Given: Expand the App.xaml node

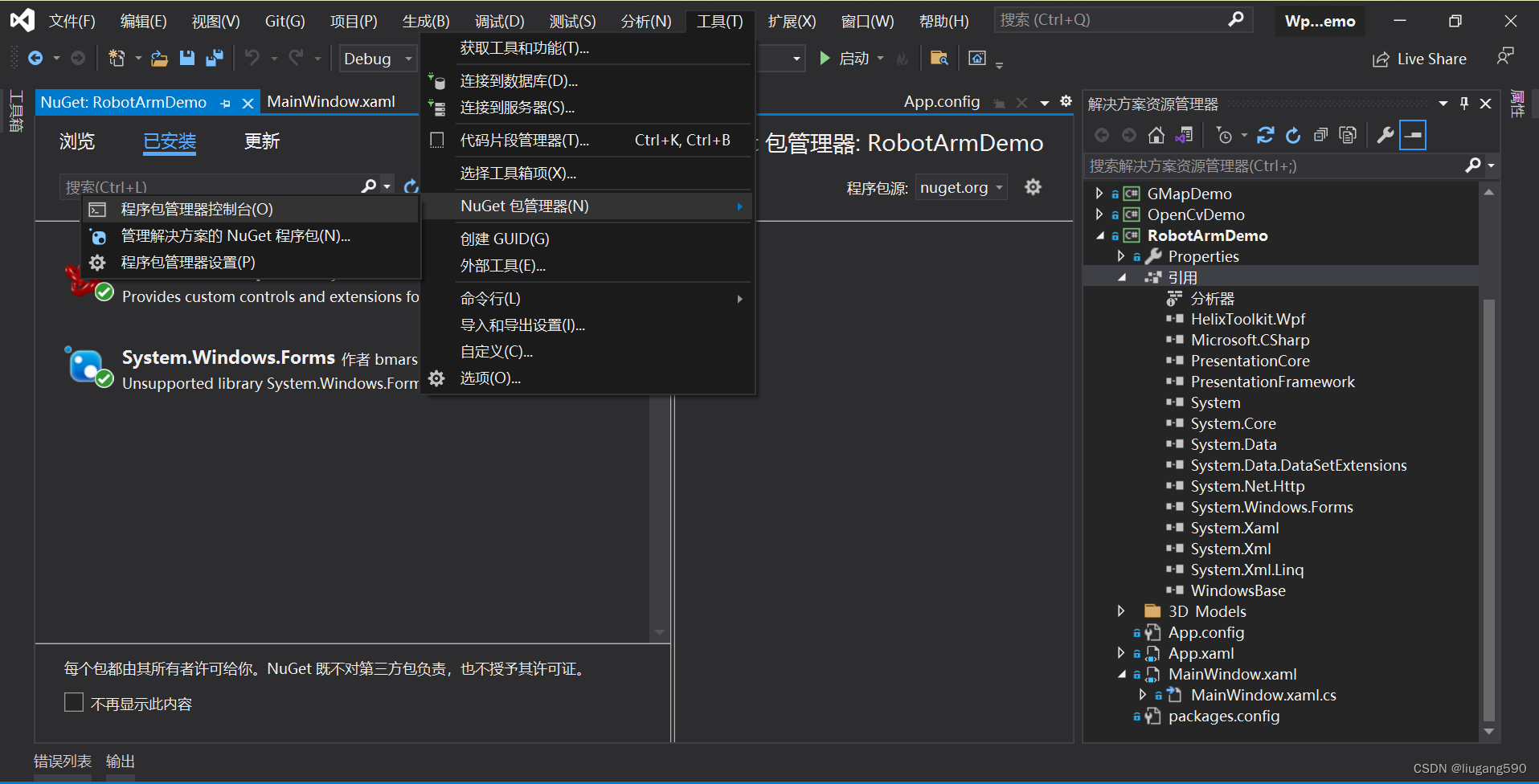Looking at the screenshot, I should pos(1120,652).
